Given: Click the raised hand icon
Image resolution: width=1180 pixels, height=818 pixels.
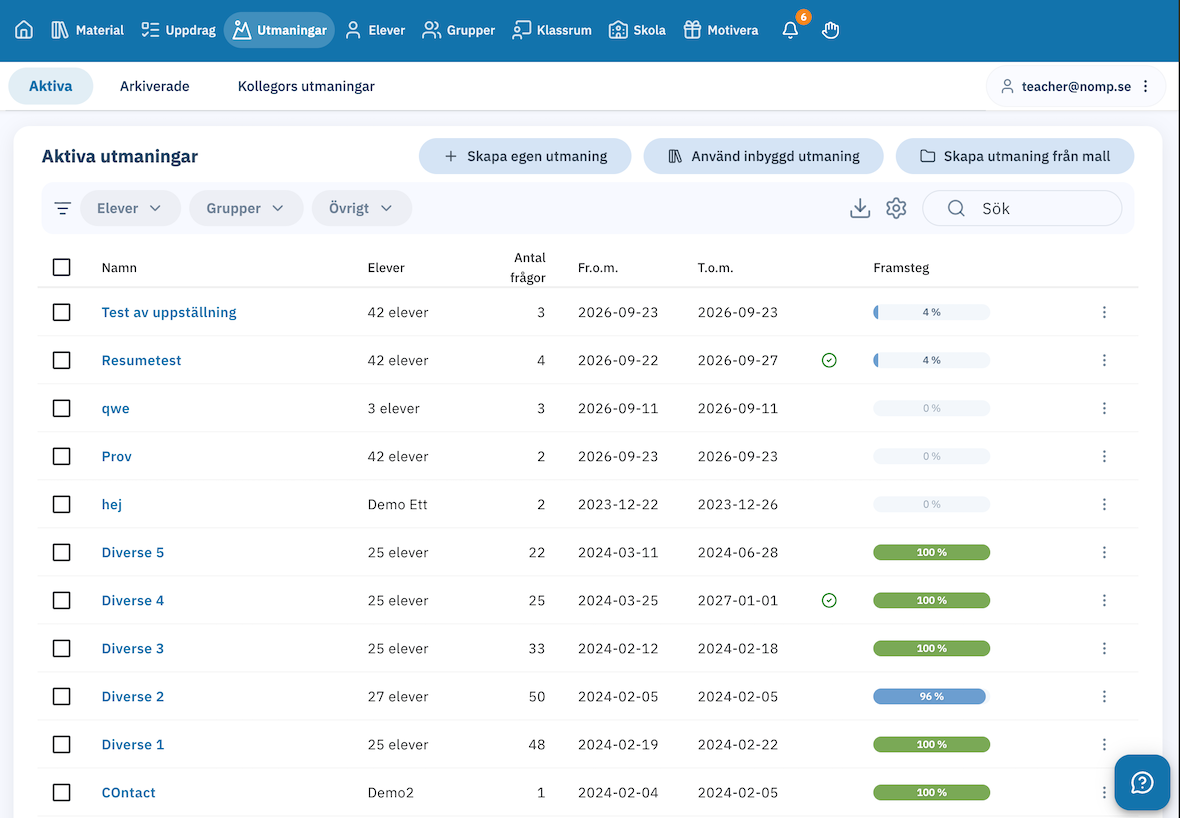Looking at the screenshot, I should [x=830, y=30].
